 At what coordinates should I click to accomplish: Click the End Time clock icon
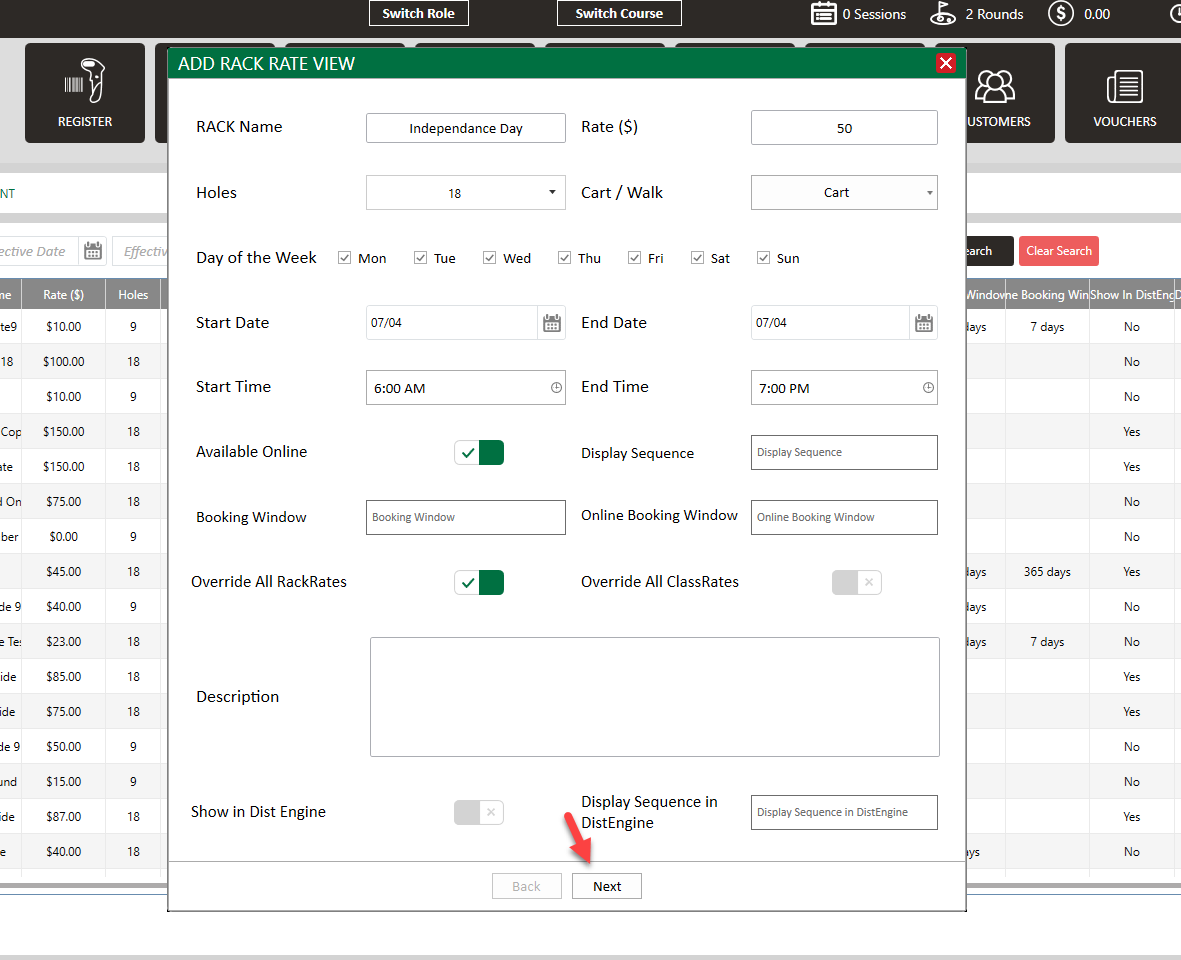click(x=928, y=388)
